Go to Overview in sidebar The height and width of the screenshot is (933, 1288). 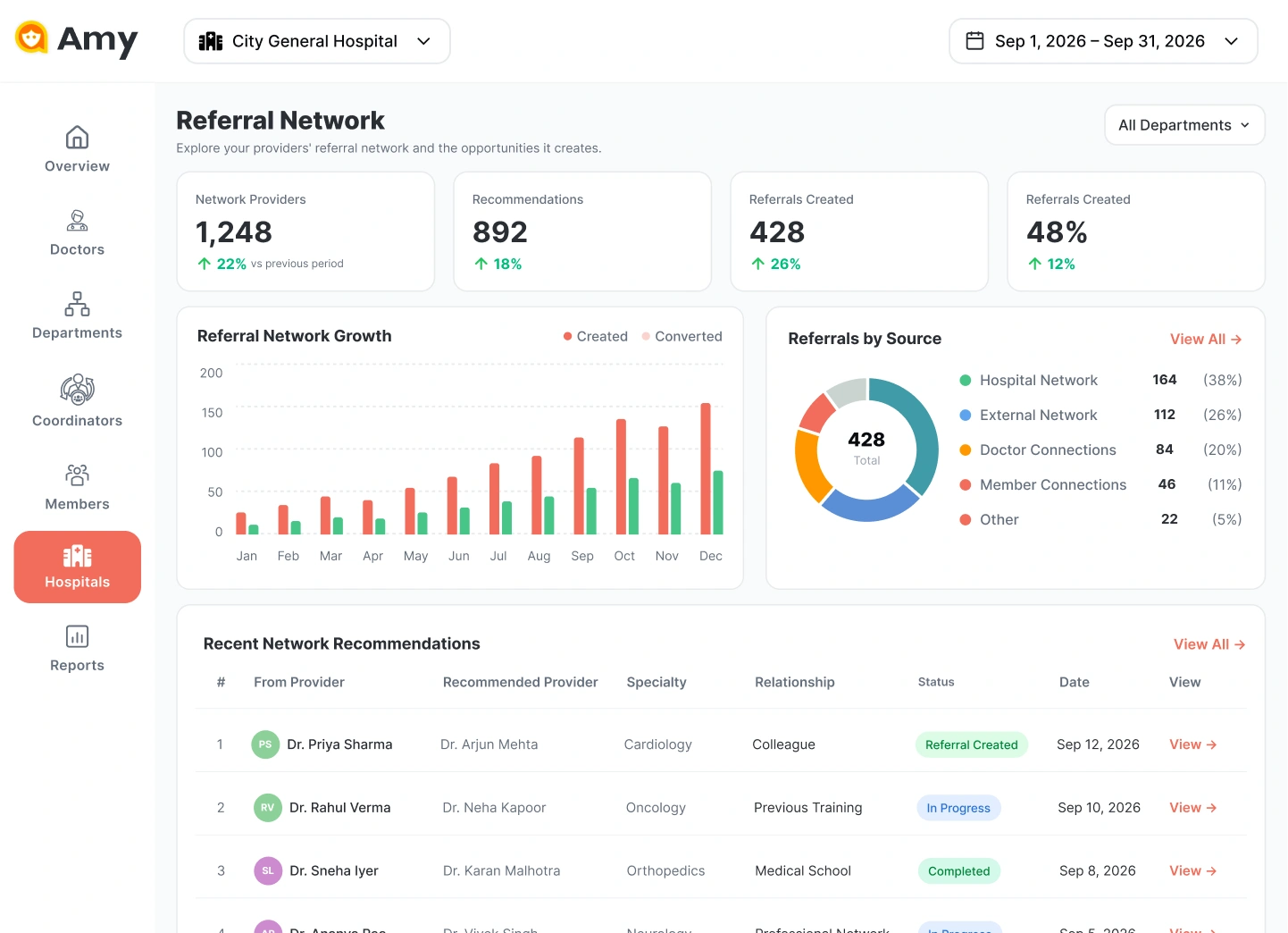pyautogui.click(x=77, y=150)
